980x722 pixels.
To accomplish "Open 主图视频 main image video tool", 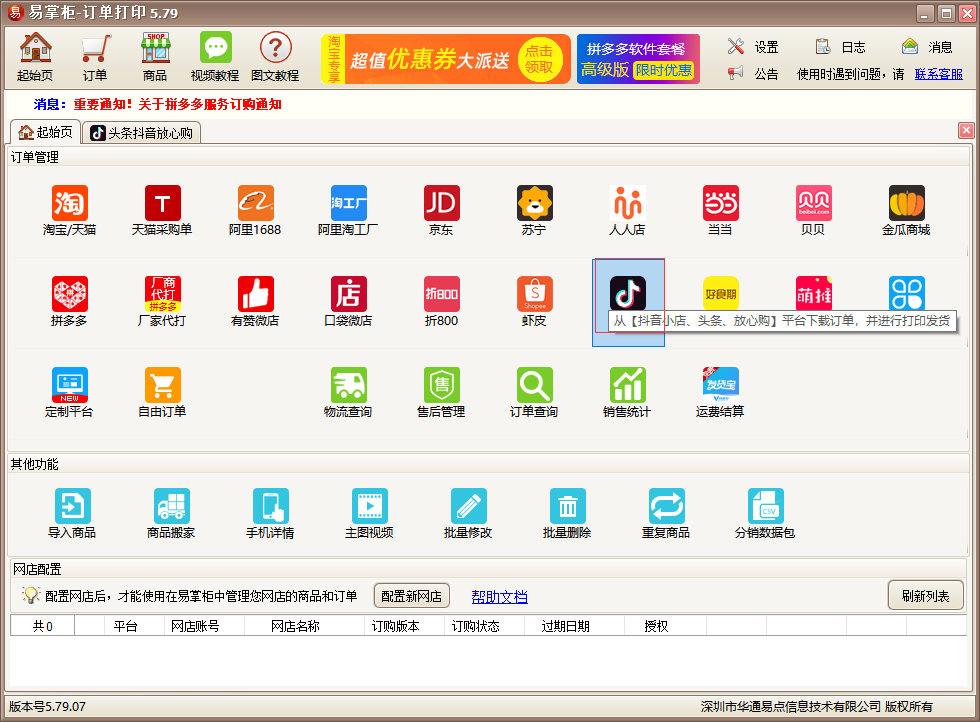I will [369, 514].
